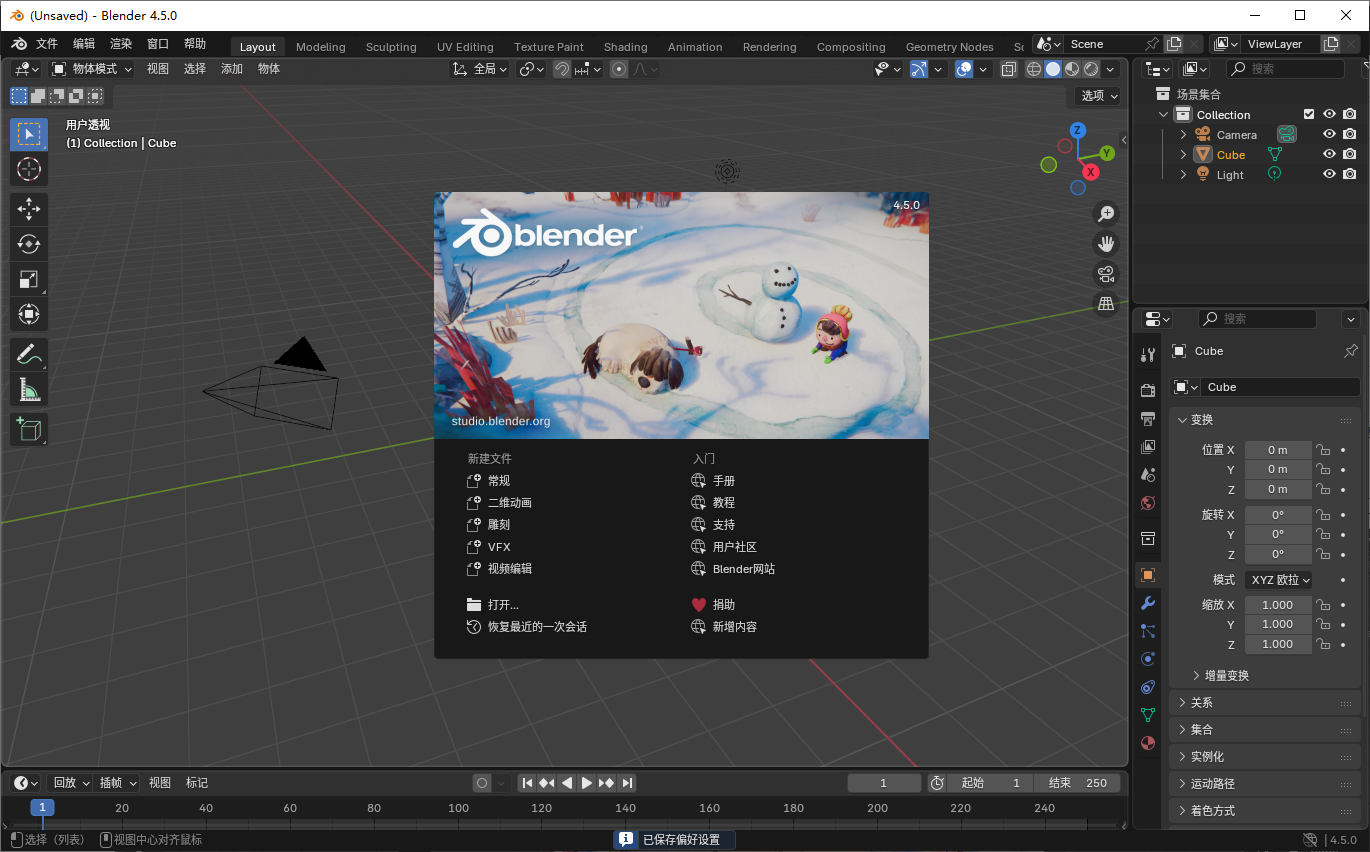The height and width of the screenshot is (852, 1370).
Task: Switch to the Sculpting workspace tab
Action: coord(391,47)
